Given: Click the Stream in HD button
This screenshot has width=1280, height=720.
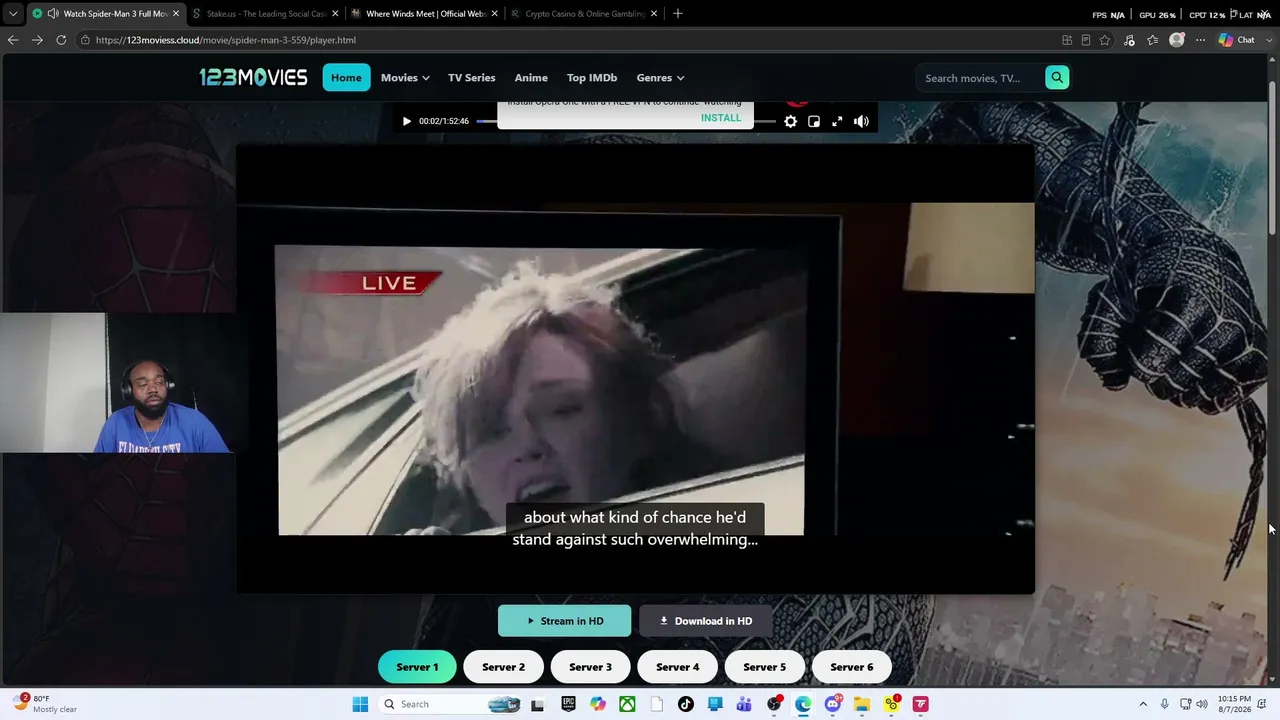Looking at the screenshot, I should pyautogui.click(x=565, y=621).
